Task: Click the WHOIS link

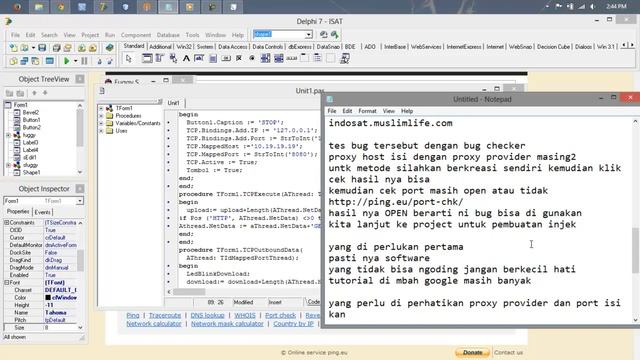Action: click(245, 316)
